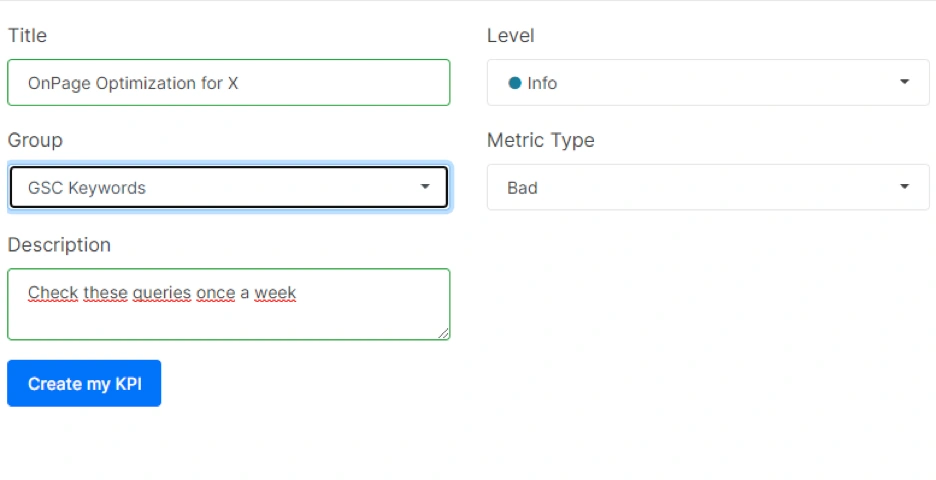Click the Metric Type dropdown caret
The image size is (936, 480).
[904, 187]
